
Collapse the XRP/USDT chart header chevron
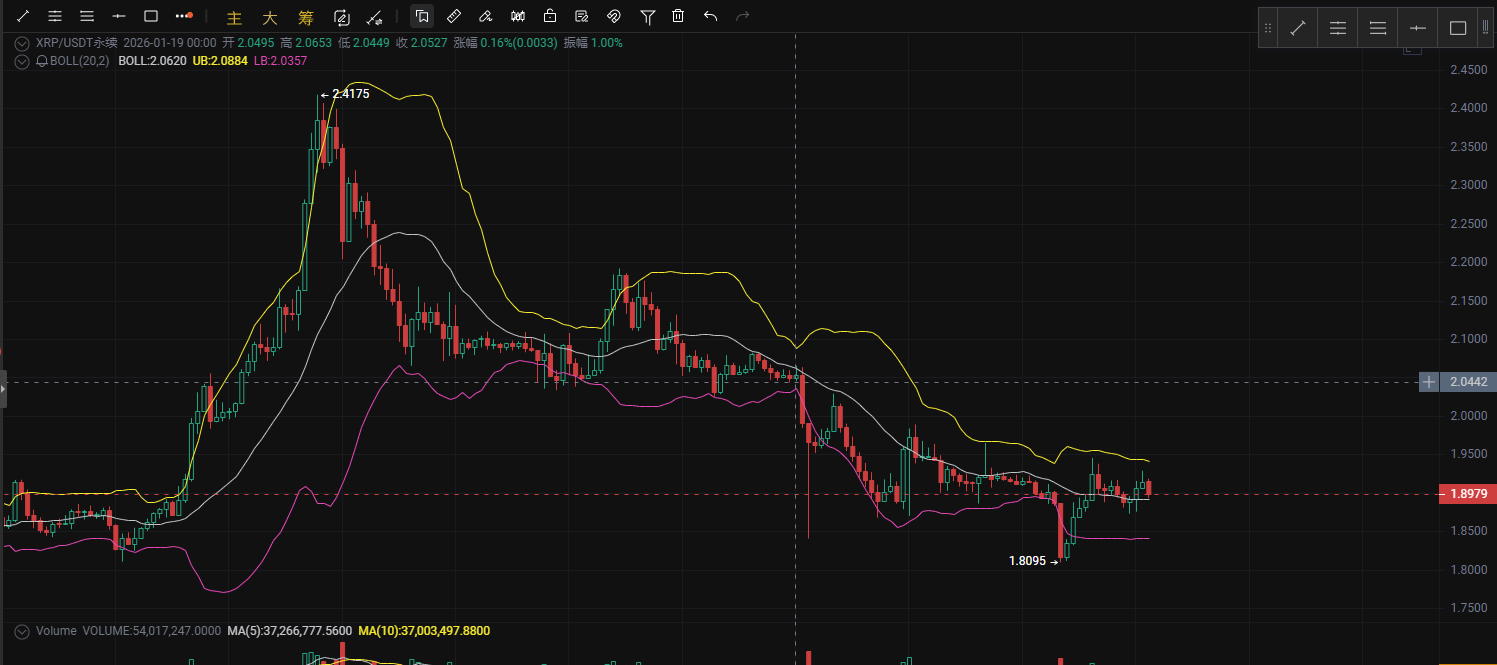pos(22,43)
